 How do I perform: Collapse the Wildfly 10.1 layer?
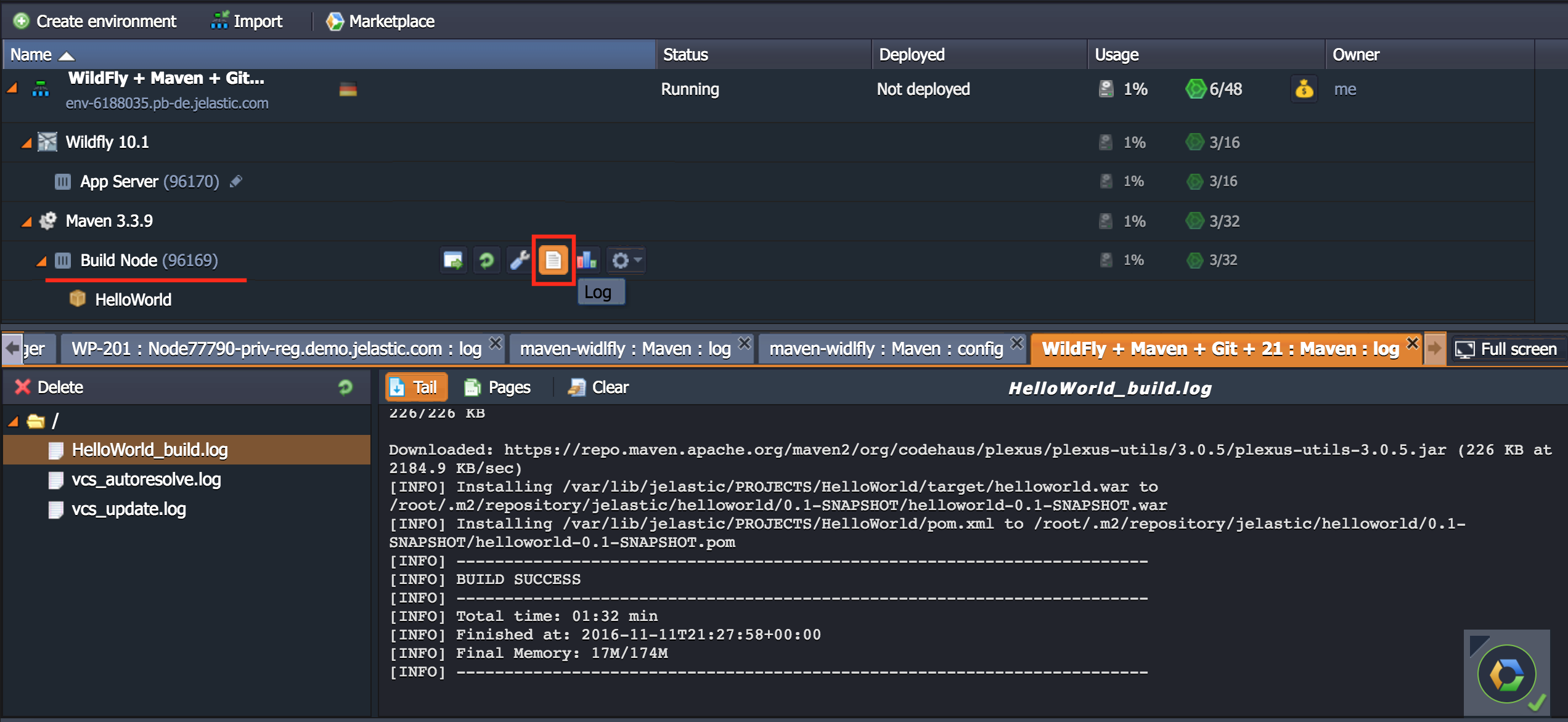pos(27,143)
